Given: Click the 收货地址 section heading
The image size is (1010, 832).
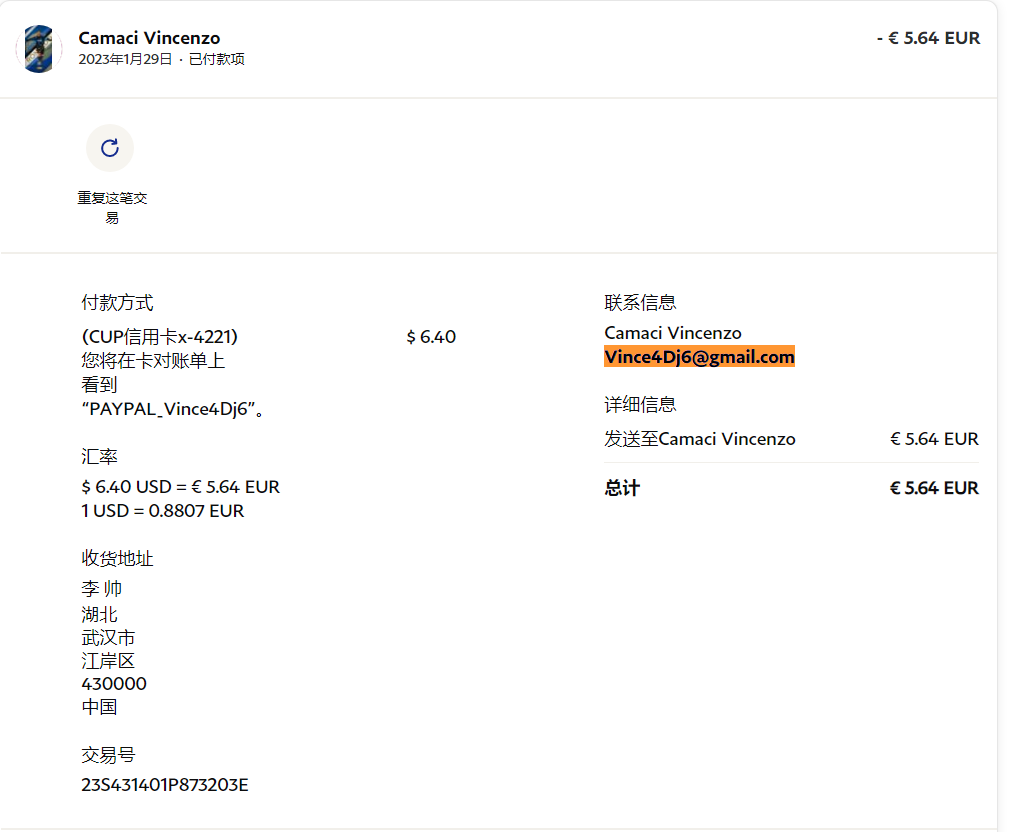Looking at the screenshot, I should [x=117, y=558].
